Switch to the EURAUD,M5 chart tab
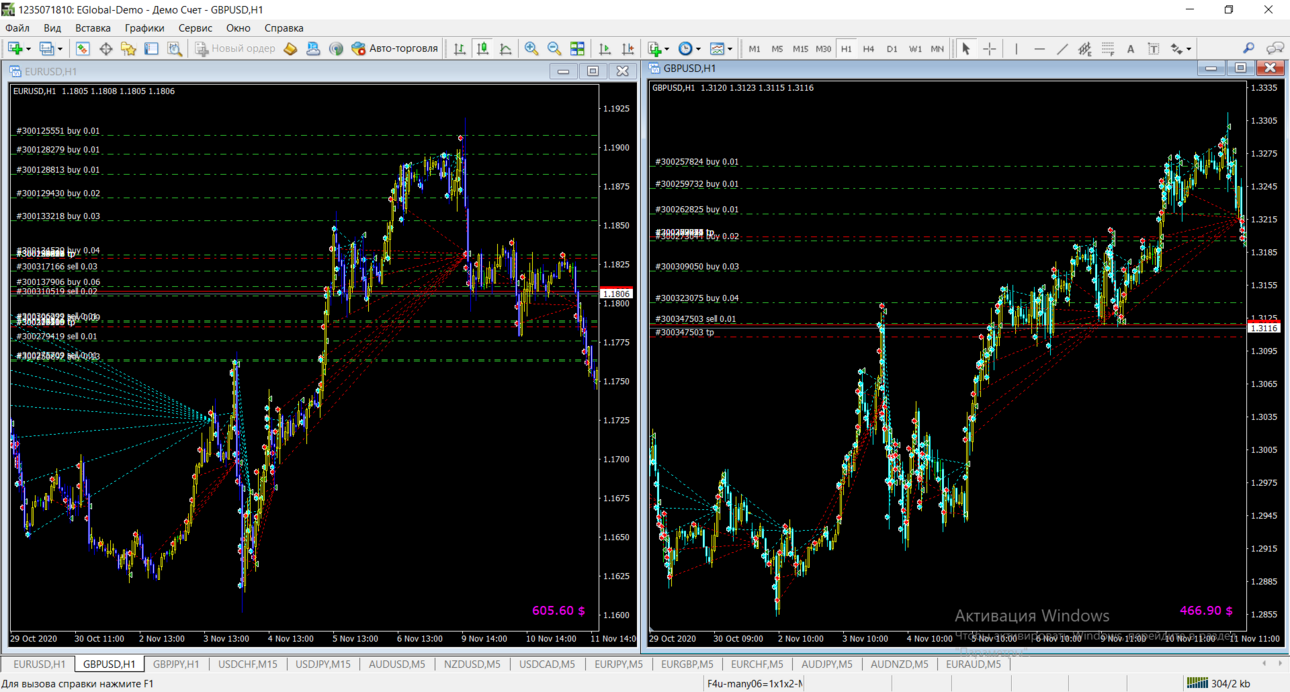1290x692 pixels. (x=973, y=664)
